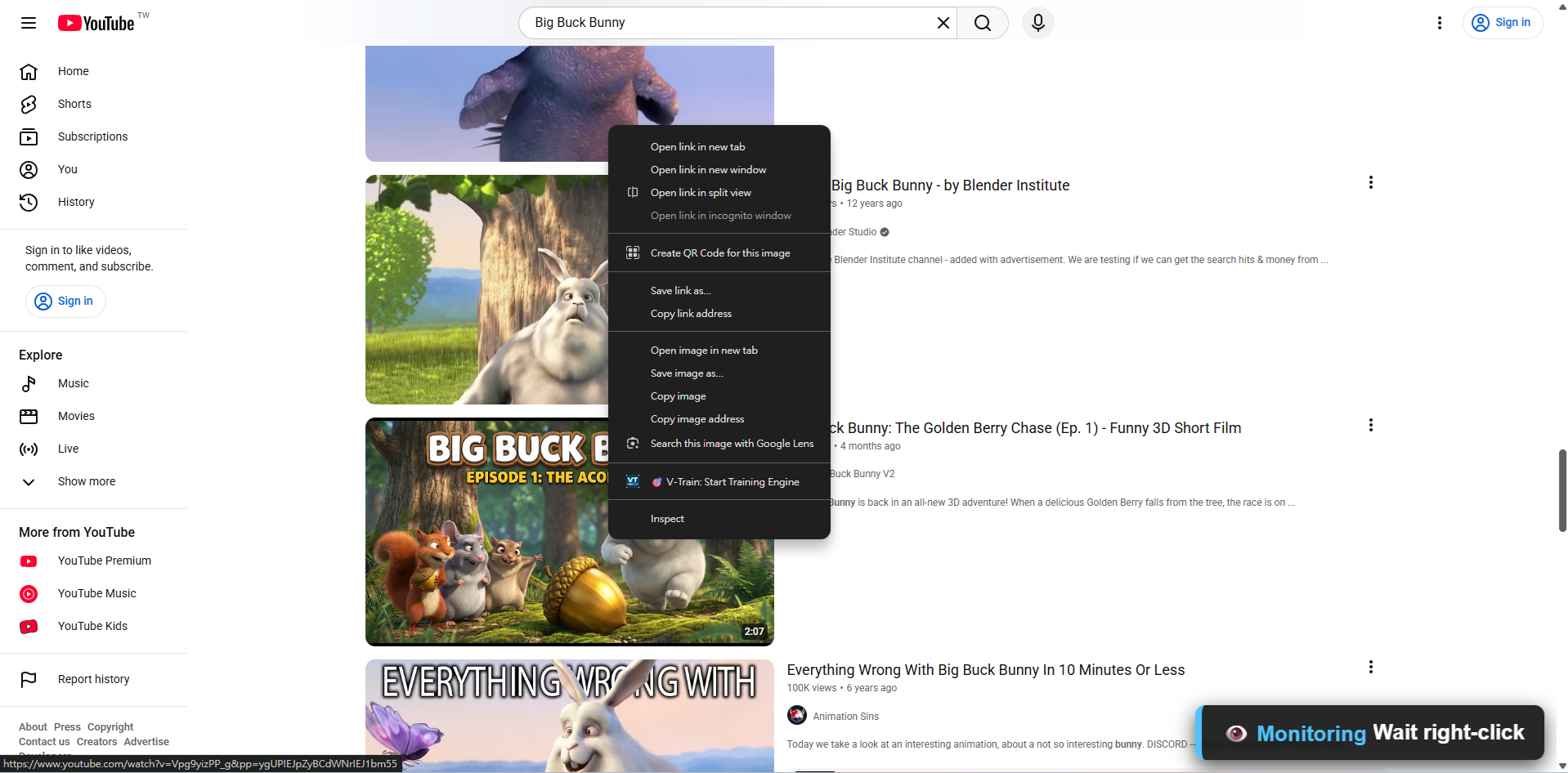Open the Settings three-dot menu in header
Image resolution: width=1568 pixels, height=773 pixels.
(x=1440, y=23)
